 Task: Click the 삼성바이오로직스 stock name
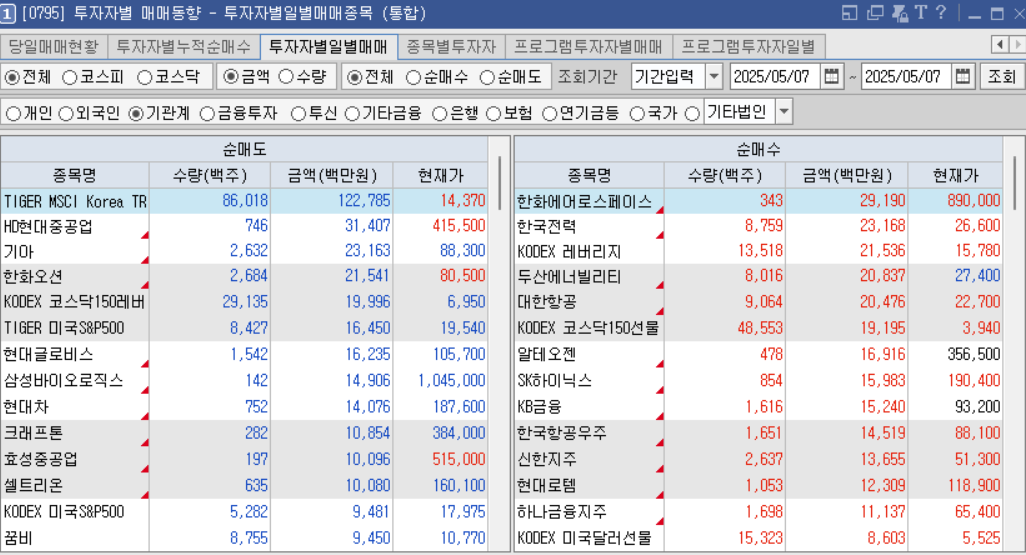click(63, 380)
